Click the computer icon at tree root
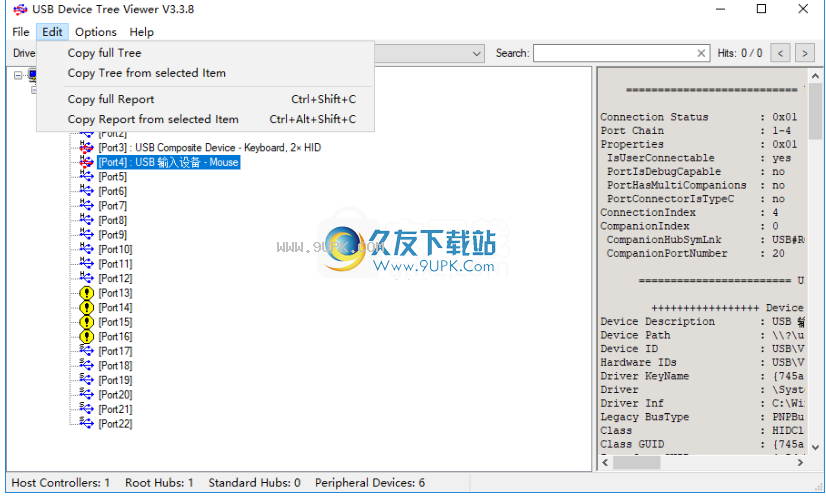This screenshot has width=826, height=499. [32, 75]
